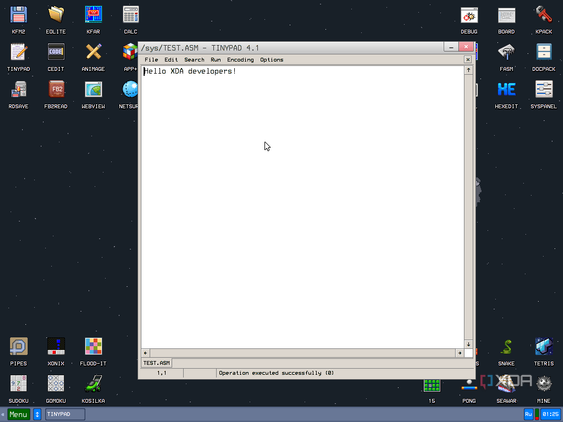Select TINYPAD in the taskbar
This screenshot has width=563, height=422.
coord(65,414)
